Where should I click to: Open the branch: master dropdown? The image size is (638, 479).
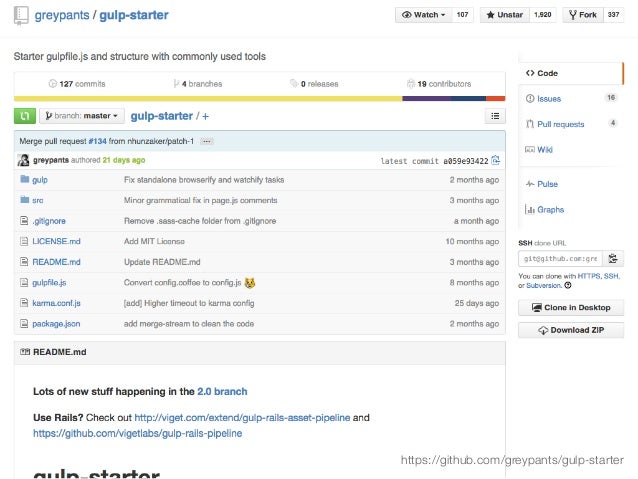point(82,116)
